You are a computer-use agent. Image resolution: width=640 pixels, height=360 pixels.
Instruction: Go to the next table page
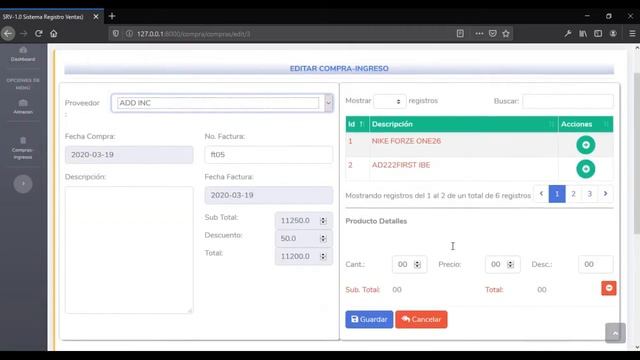click(605, 194)
